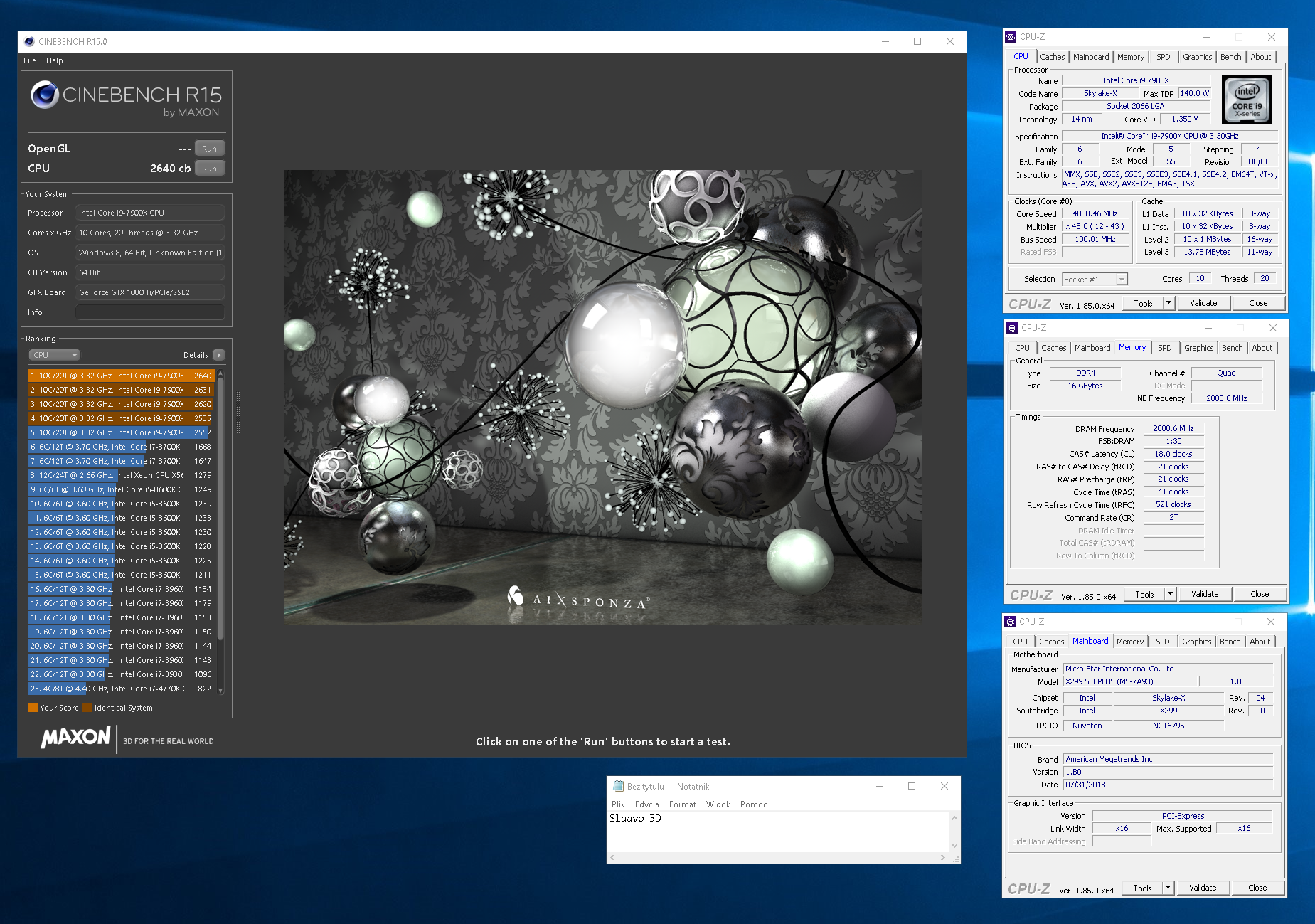
Task: Open Edycja menu in Notatnik
Action: pos(647,804)
